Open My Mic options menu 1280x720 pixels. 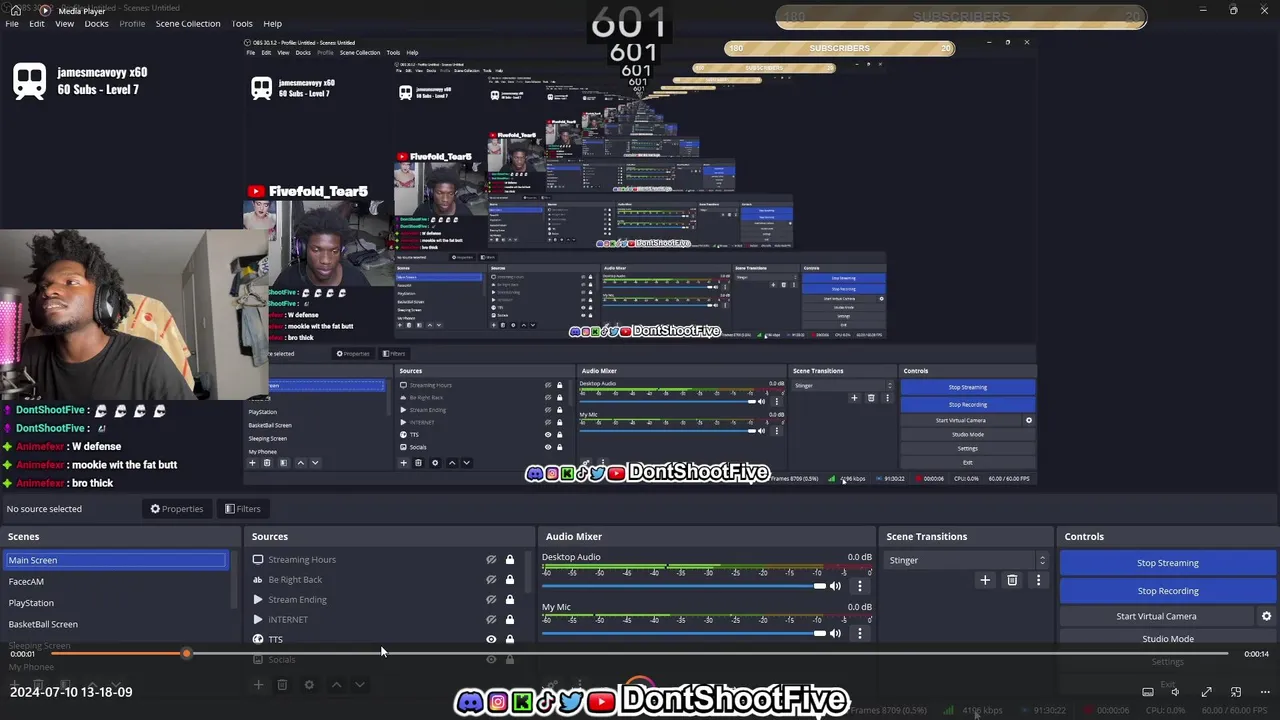point(860,633)
